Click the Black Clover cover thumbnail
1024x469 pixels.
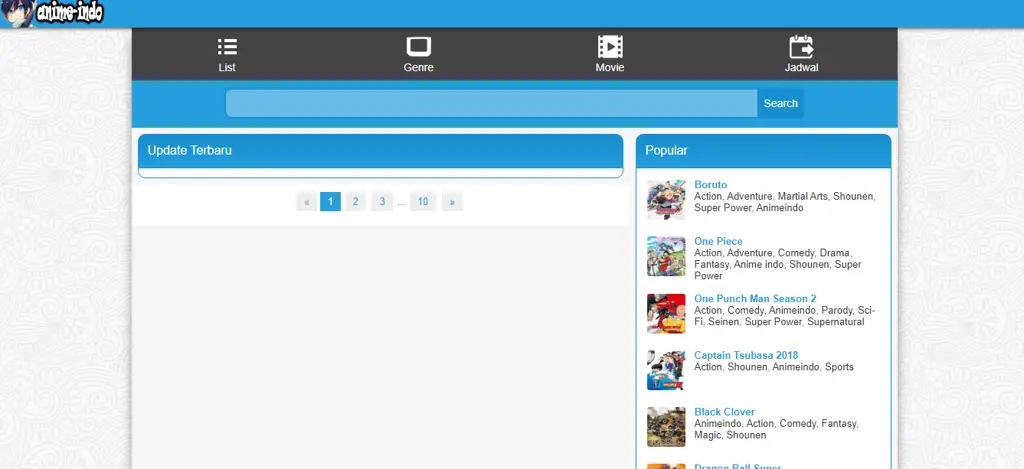(666, 427)
